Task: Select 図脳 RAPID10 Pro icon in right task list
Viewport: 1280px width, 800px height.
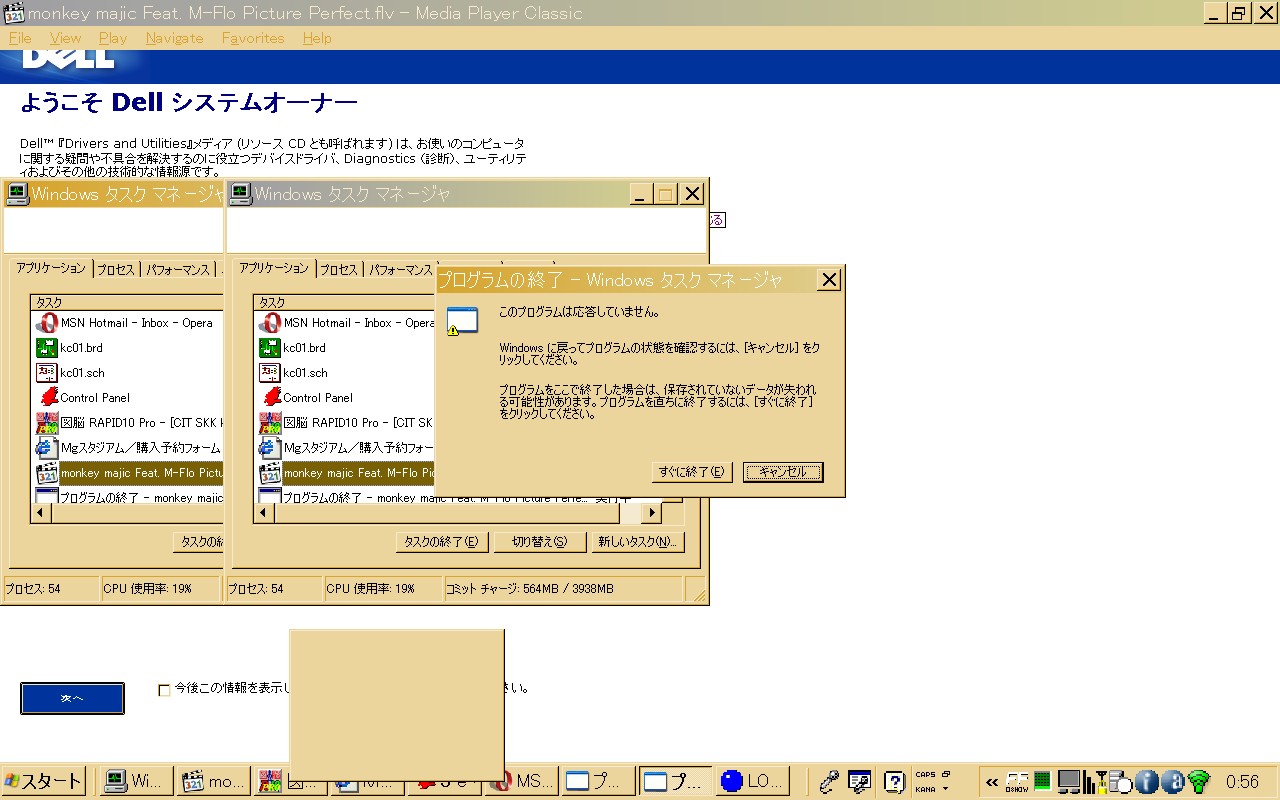Action: coord(269,423)
